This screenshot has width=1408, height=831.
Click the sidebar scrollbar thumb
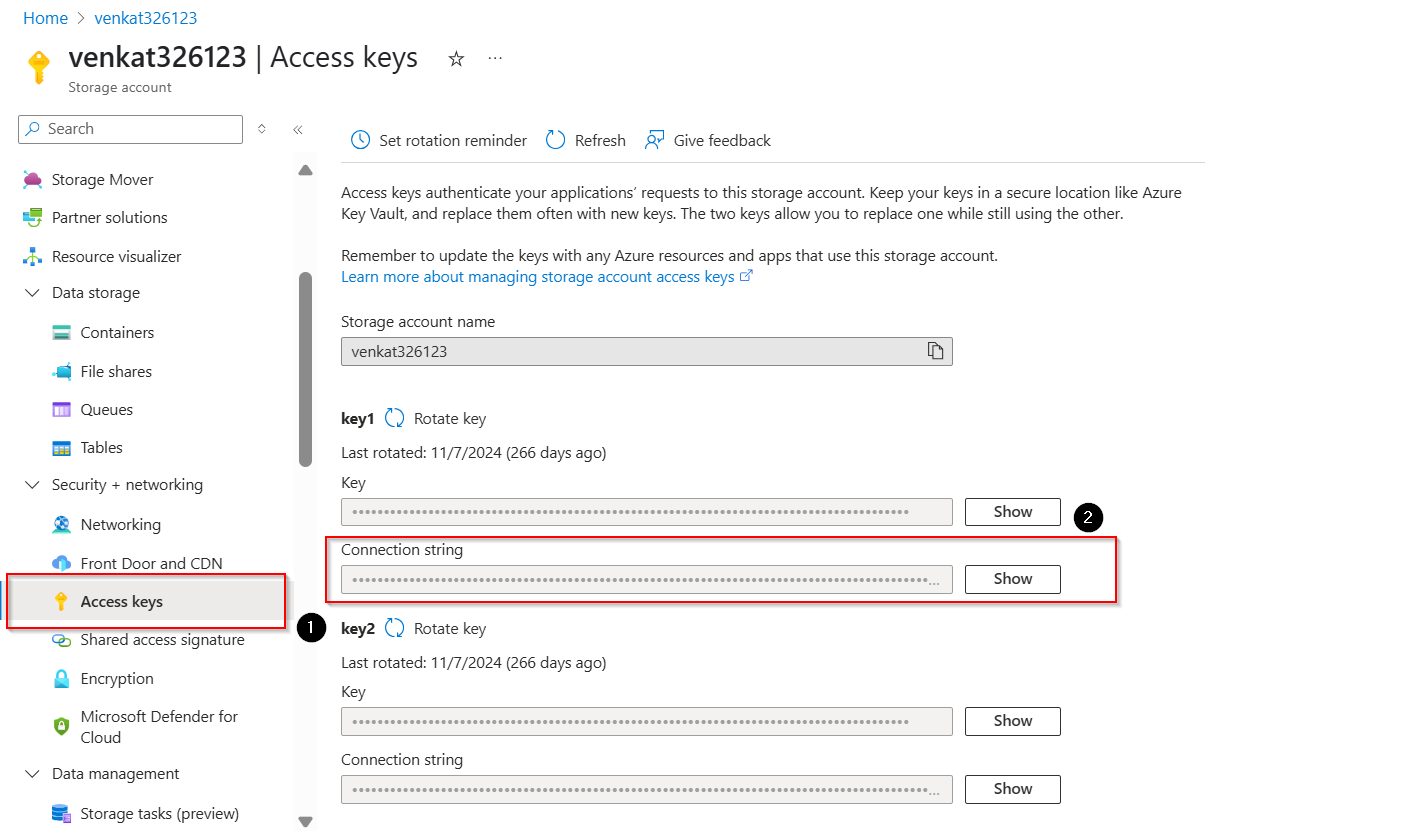[305, 369]
